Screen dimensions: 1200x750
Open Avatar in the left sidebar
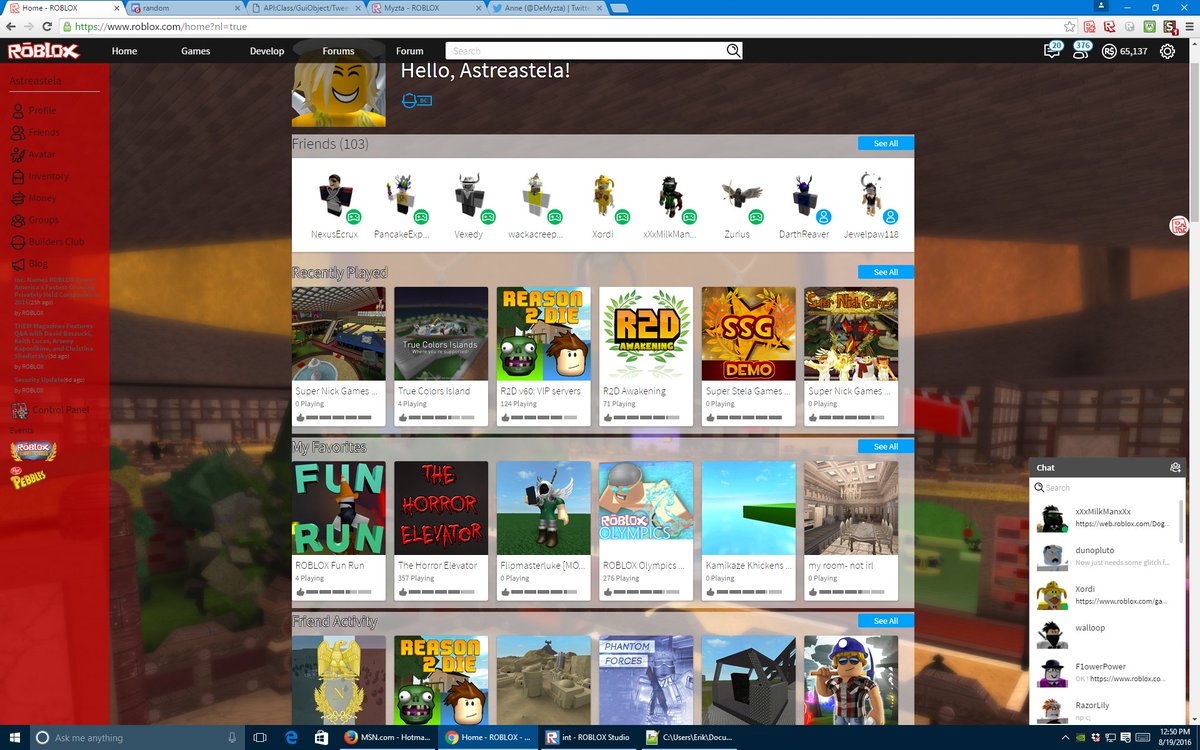pyautogui.click(x=33, y=154)
